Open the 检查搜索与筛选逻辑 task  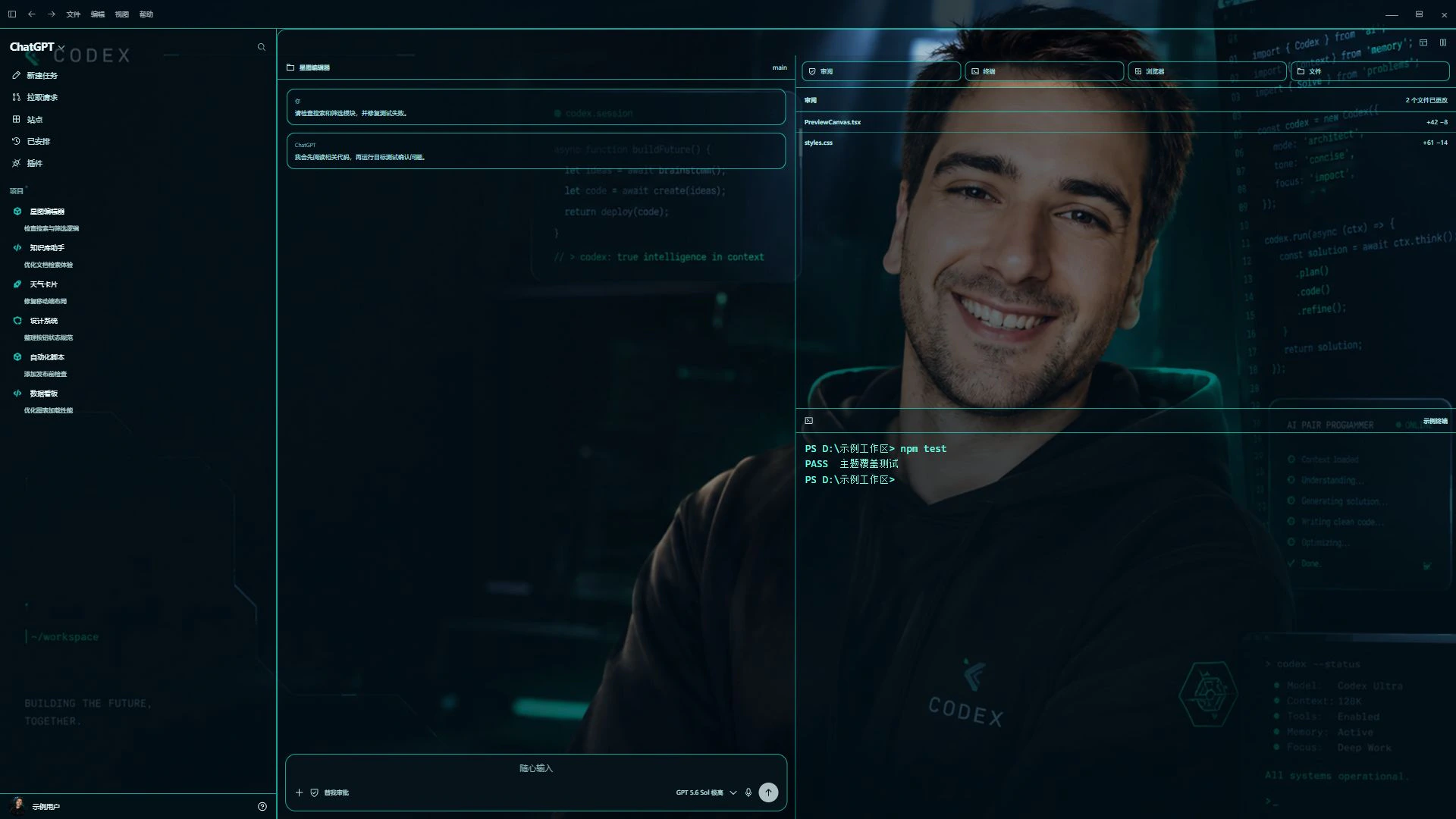(x=52, y=229)
